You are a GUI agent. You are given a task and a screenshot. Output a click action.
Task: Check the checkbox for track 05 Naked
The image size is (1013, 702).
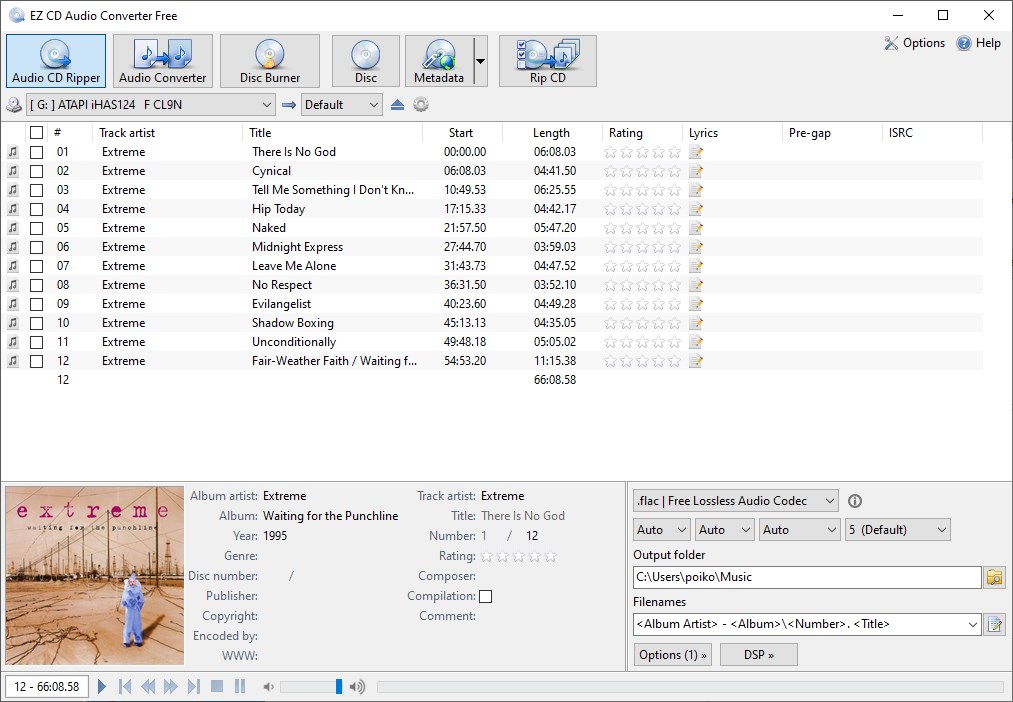36,227
